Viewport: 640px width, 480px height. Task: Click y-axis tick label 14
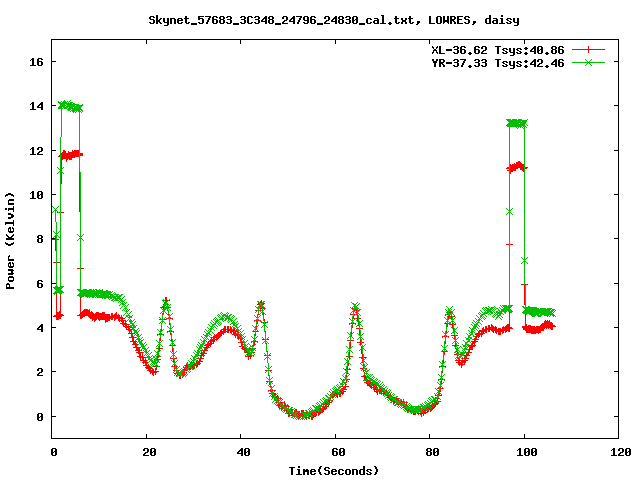coord(36,106)
